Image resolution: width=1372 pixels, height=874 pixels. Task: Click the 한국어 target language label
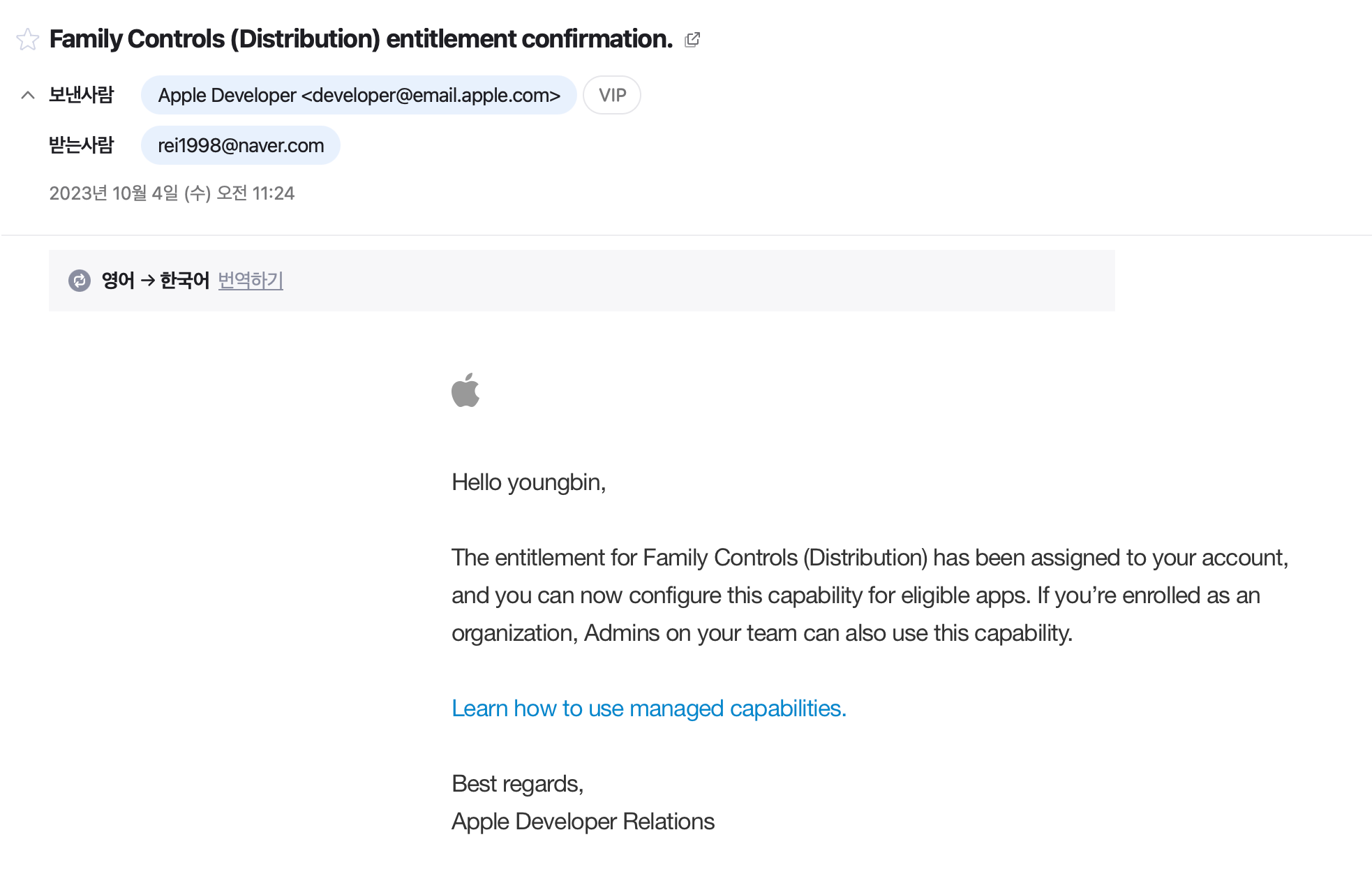click(184, 281)
